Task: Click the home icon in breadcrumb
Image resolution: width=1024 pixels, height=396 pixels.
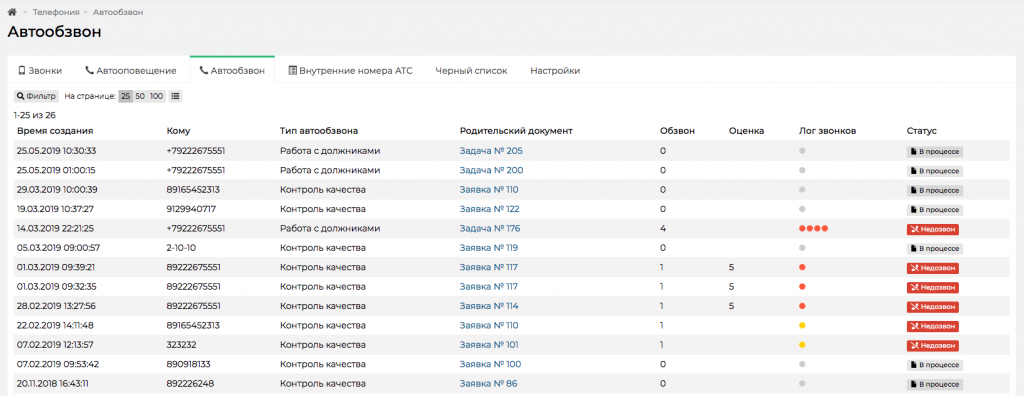Action: (12, 12)
